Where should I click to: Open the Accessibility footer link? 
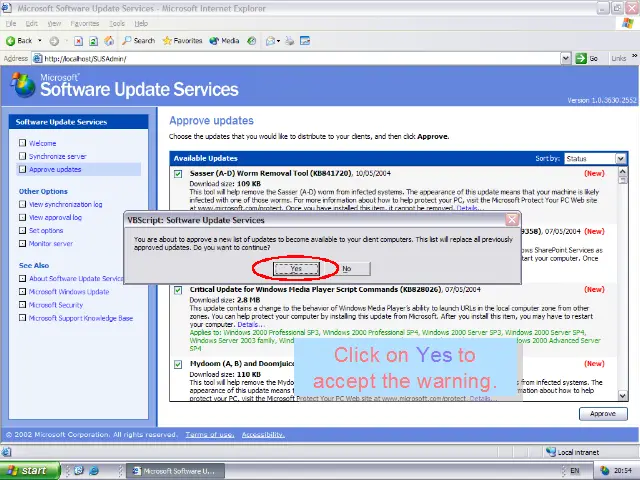point(263,435)
